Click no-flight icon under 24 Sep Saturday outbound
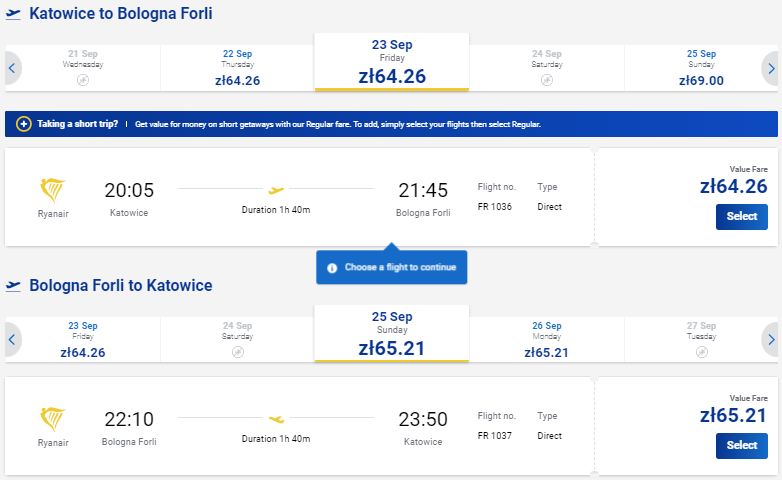This screenshot has width=782, height=480. pyautogui.click(x=547, y=80)
